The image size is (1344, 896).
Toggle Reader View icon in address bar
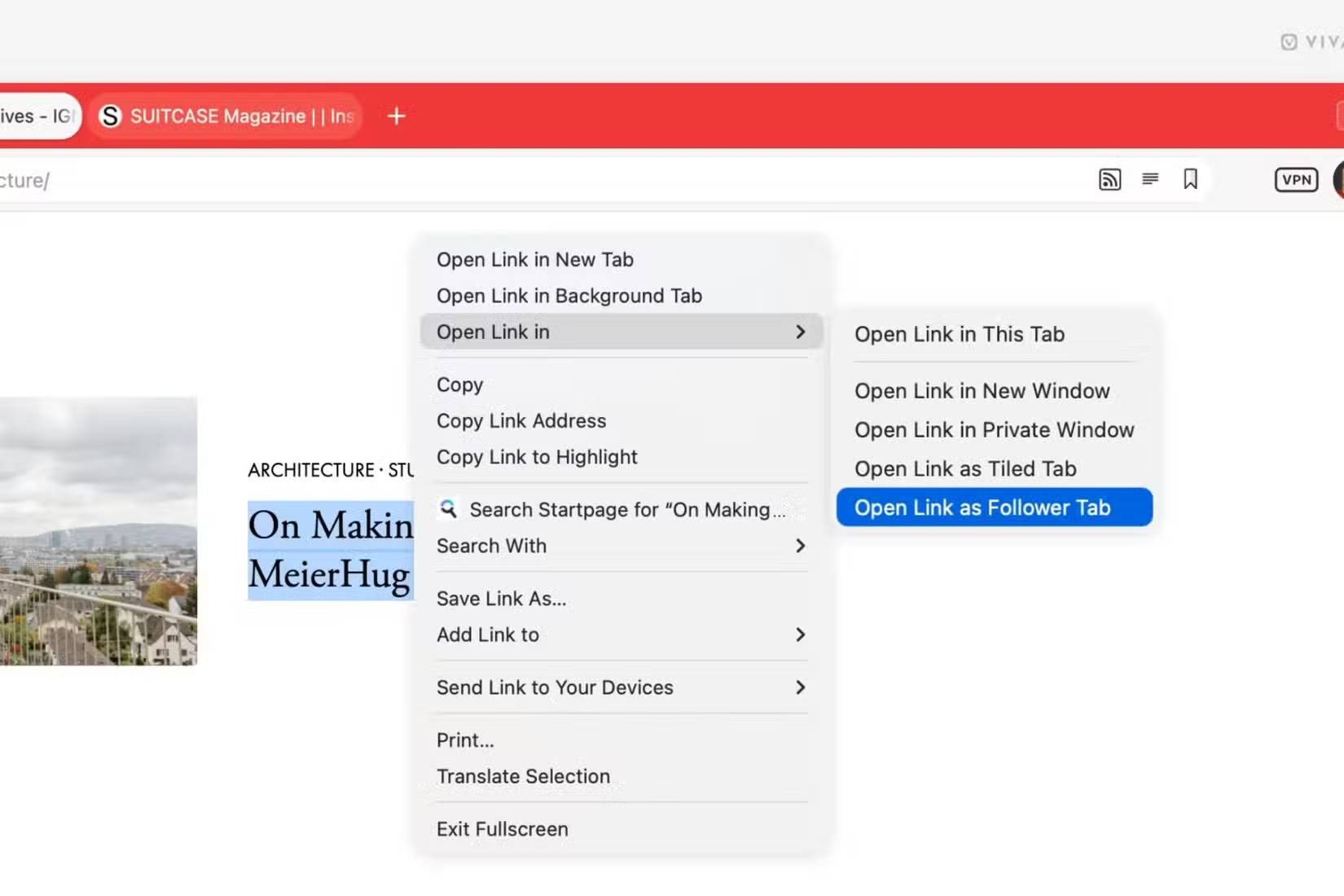pos(1150,179)
